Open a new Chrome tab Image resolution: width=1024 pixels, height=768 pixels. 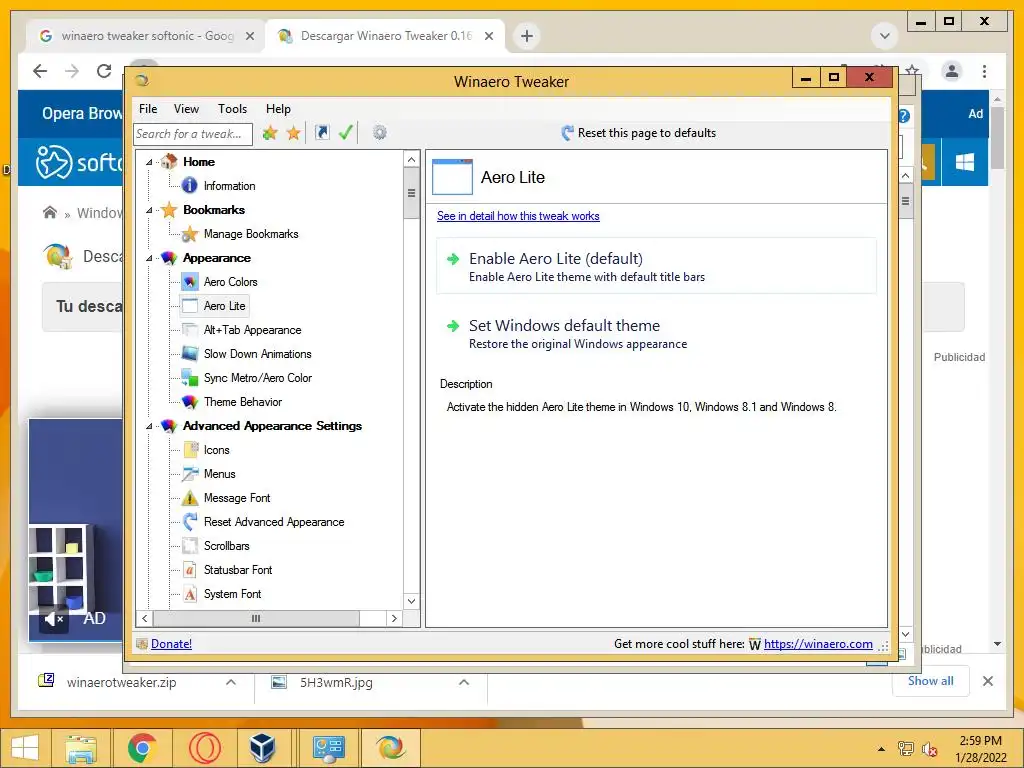(x=527, y=36)
